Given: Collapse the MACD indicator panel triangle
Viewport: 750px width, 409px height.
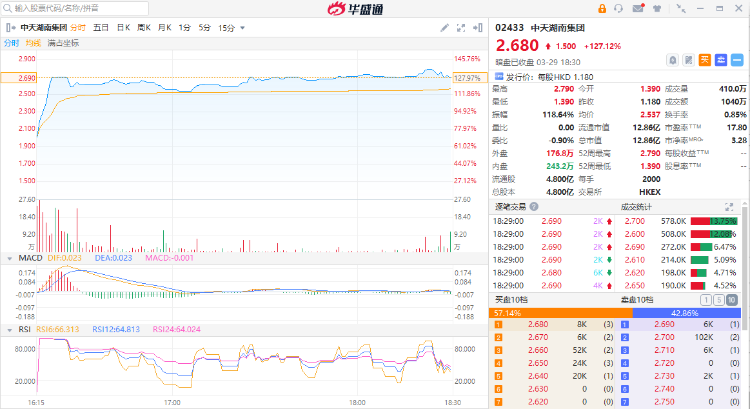Looking at the screenshot, I should tap(10, 258).
